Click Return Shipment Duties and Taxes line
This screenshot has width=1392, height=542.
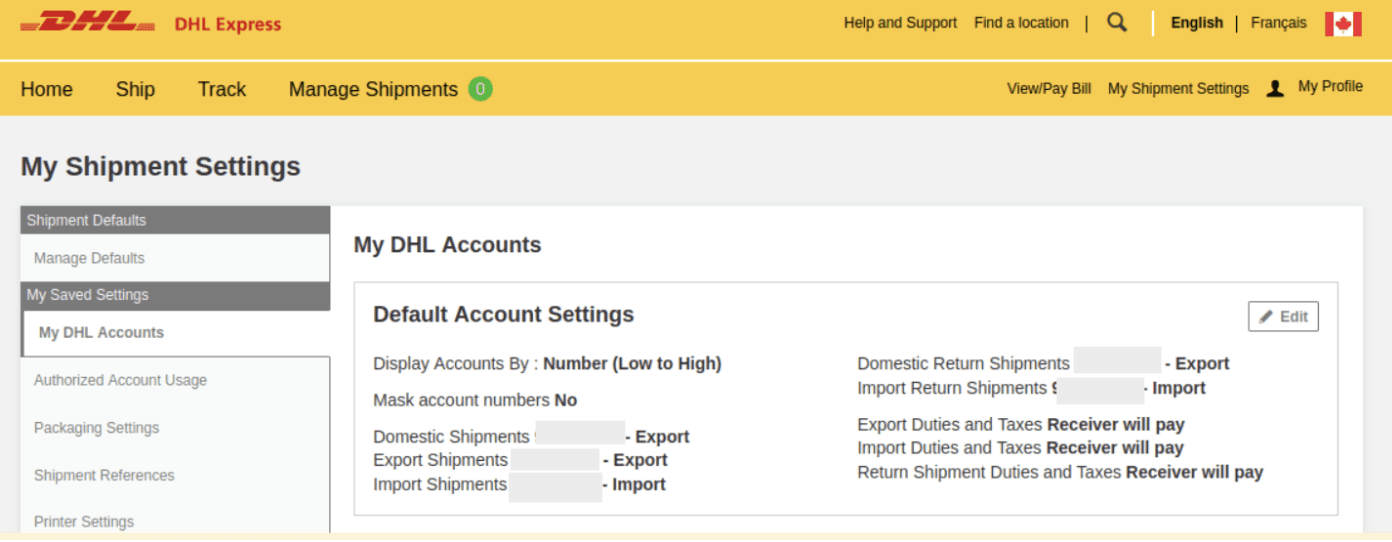coord(1060,472)
